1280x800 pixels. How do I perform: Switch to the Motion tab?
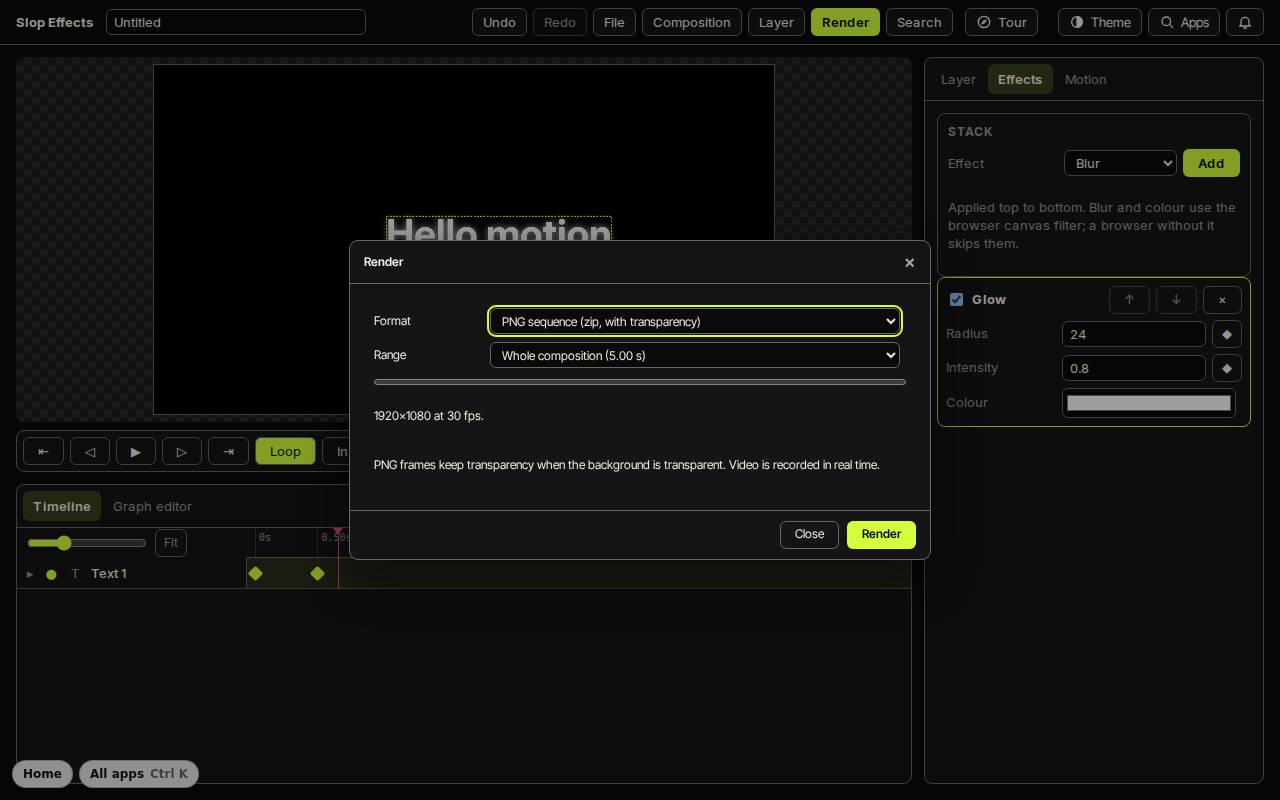click(x=1085, y=79)
